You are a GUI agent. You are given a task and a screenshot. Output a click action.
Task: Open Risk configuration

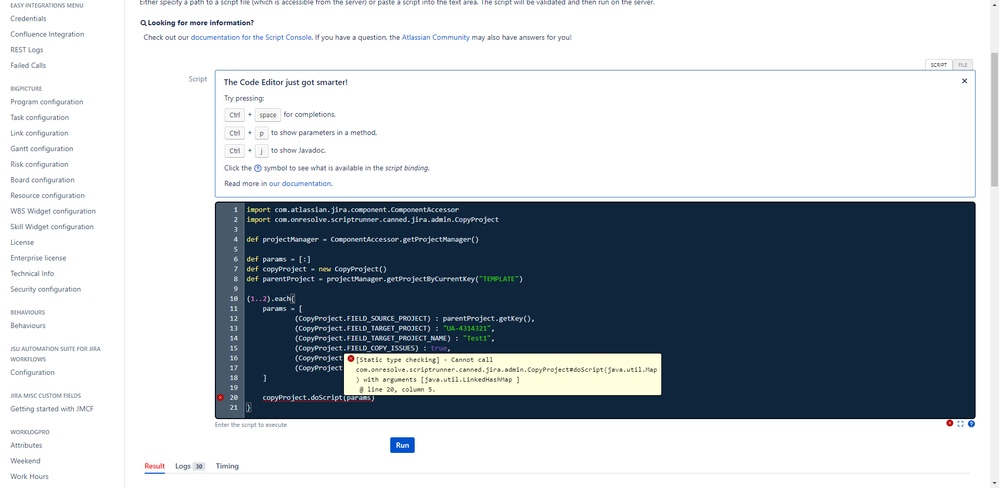40,164
